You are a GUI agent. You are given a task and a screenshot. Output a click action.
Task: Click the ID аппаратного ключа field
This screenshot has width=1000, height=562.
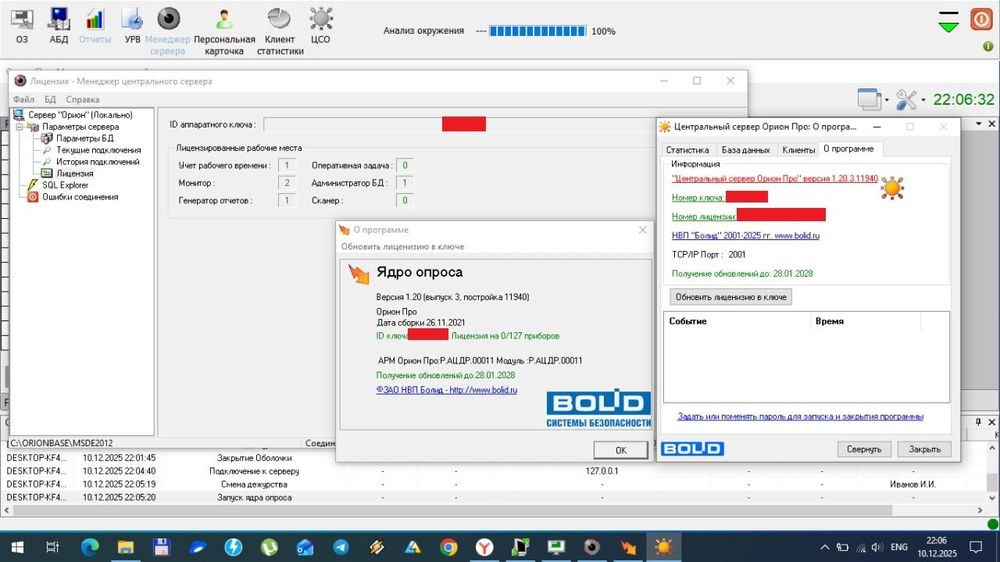pos(459,124)
